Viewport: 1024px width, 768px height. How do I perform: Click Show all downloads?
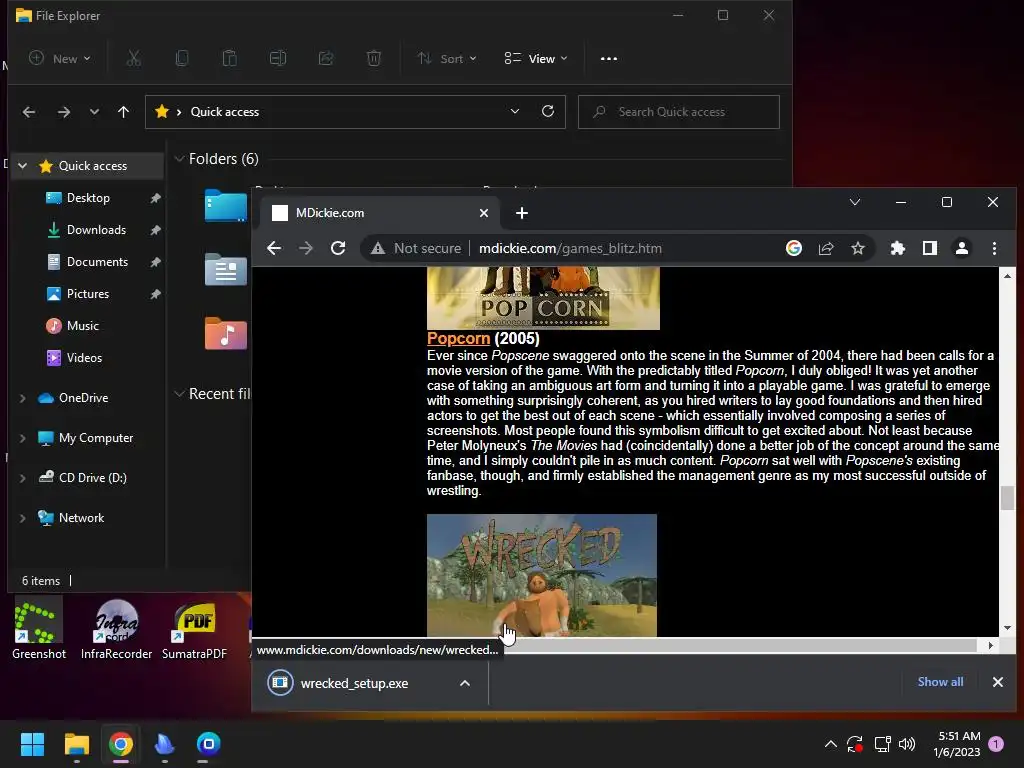click(940, 682)
